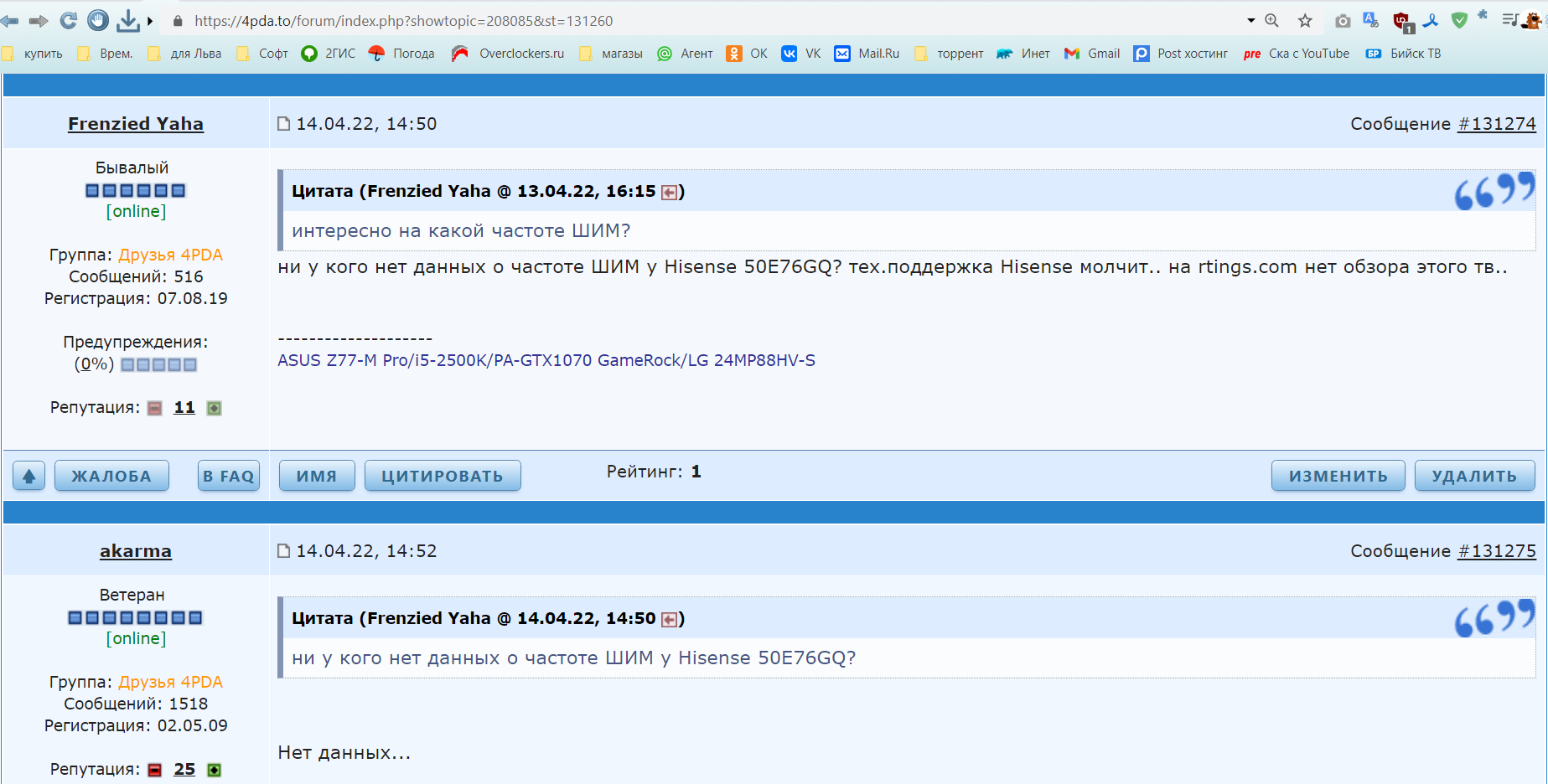Open the AdGuard green shield extension

click(1459, 21)
